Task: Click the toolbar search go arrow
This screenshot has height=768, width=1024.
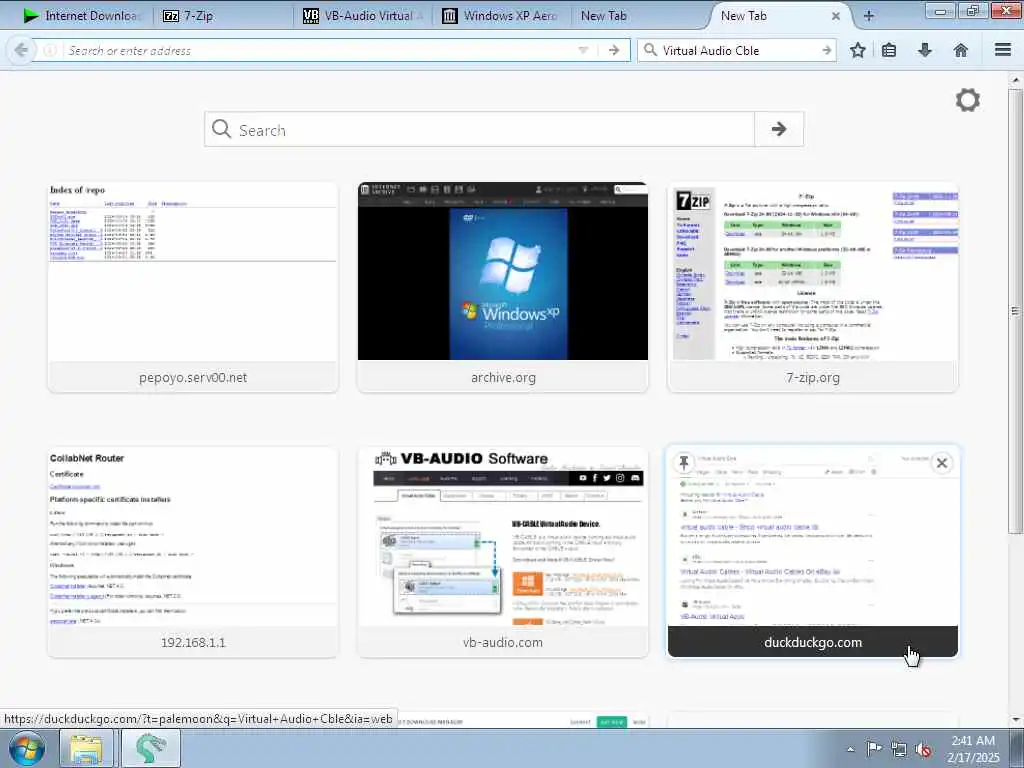Action: [x=826, y=50]
